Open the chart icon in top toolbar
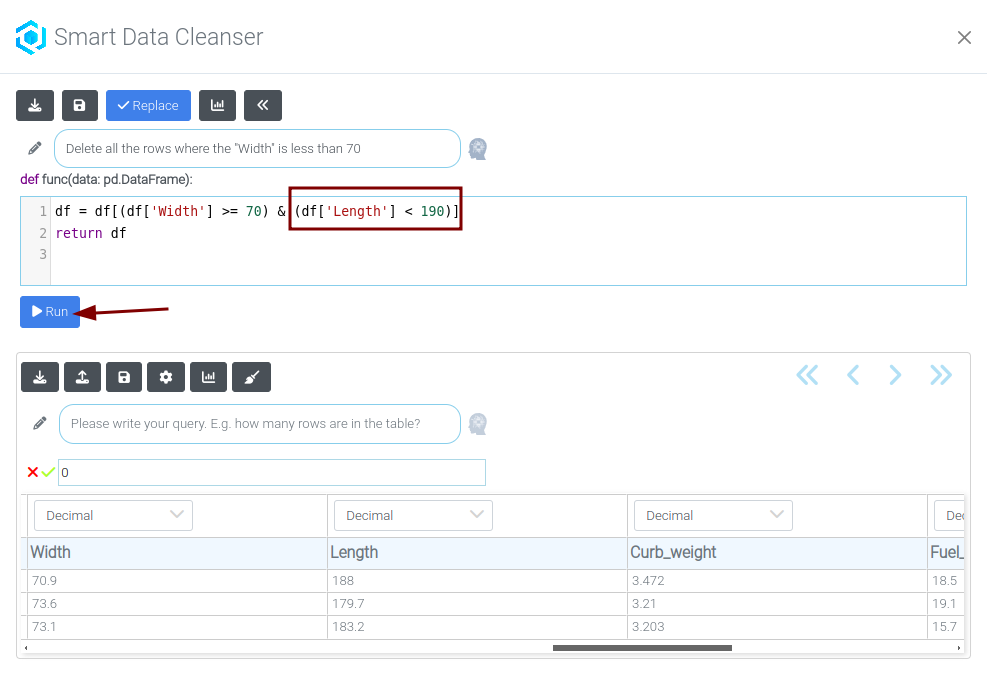This screenshot has width=987, height=675. pos(217,105)
